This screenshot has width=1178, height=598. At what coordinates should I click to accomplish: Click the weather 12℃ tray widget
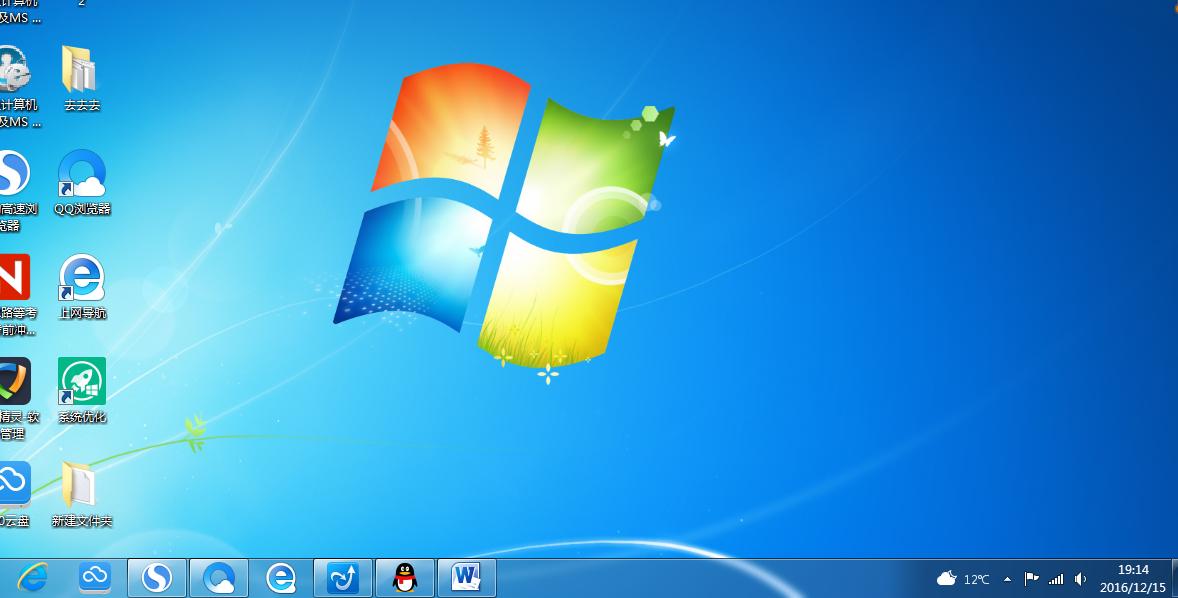coord(963,579)
